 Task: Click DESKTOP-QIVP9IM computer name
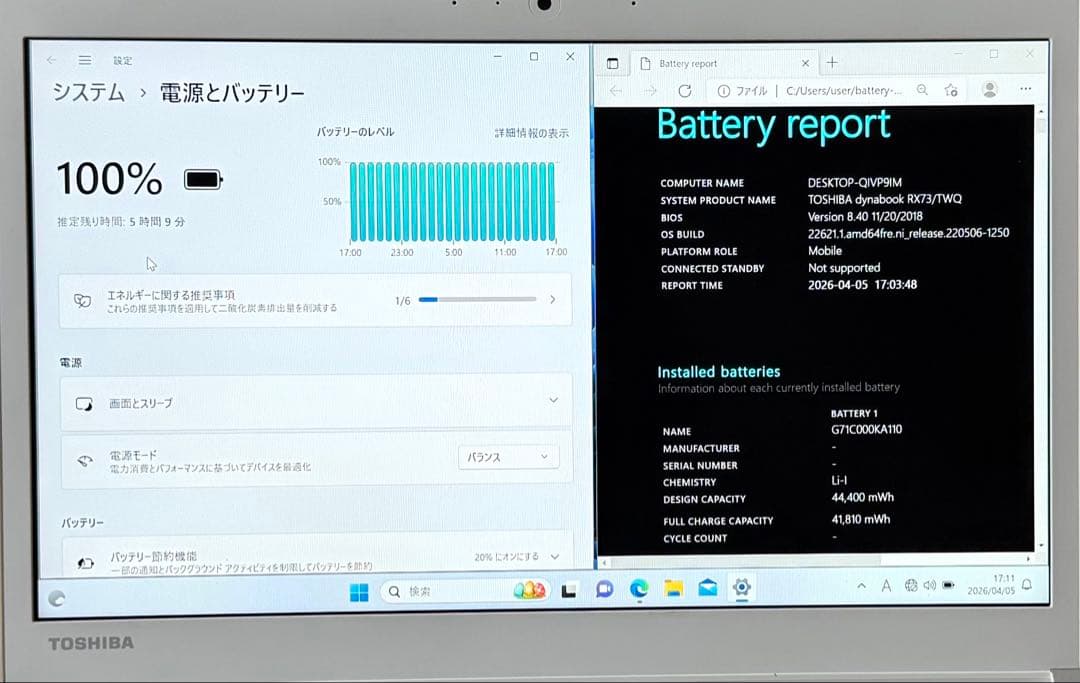pos(855,182)
